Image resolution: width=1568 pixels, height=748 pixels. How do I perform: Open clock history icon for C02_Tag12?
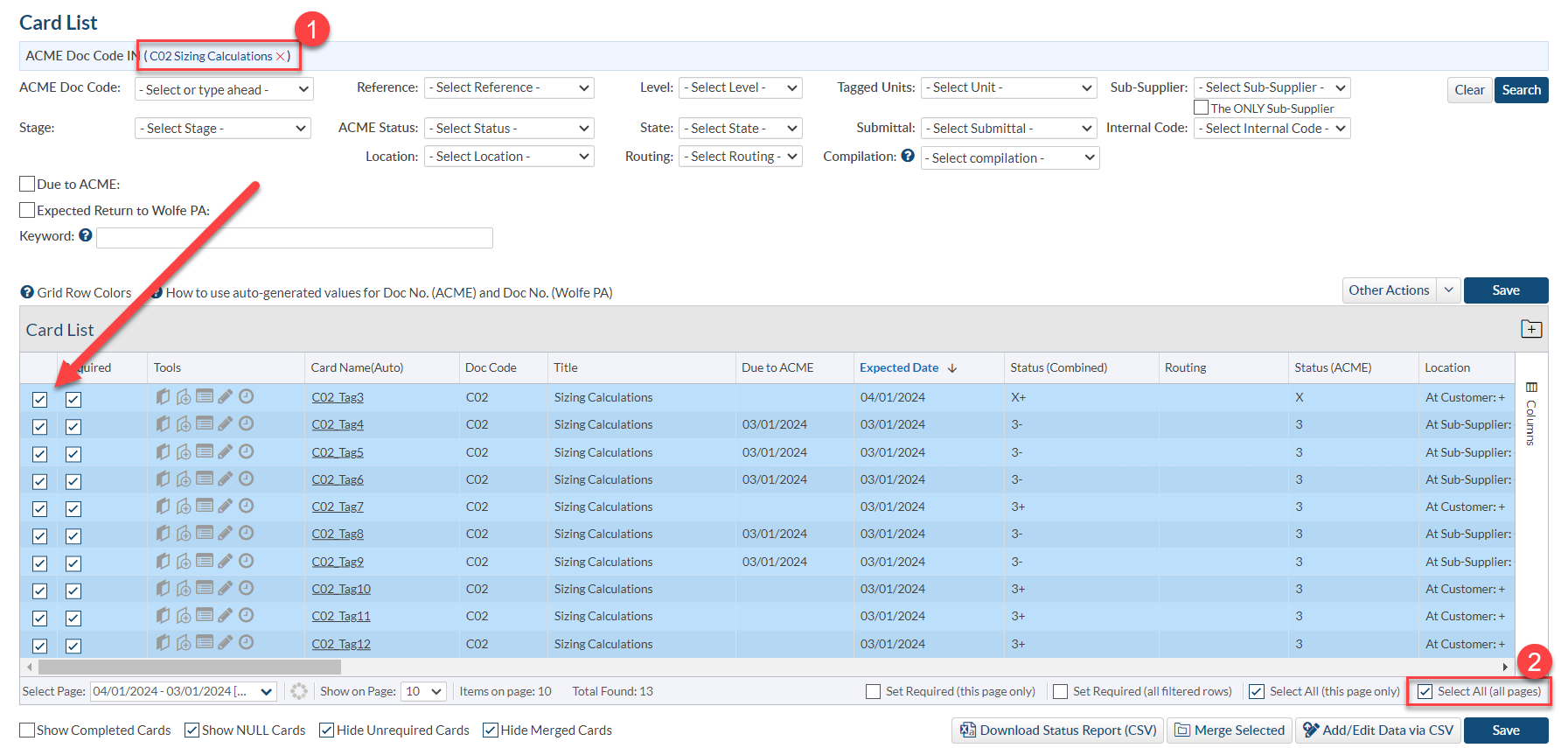pos(247,642)
